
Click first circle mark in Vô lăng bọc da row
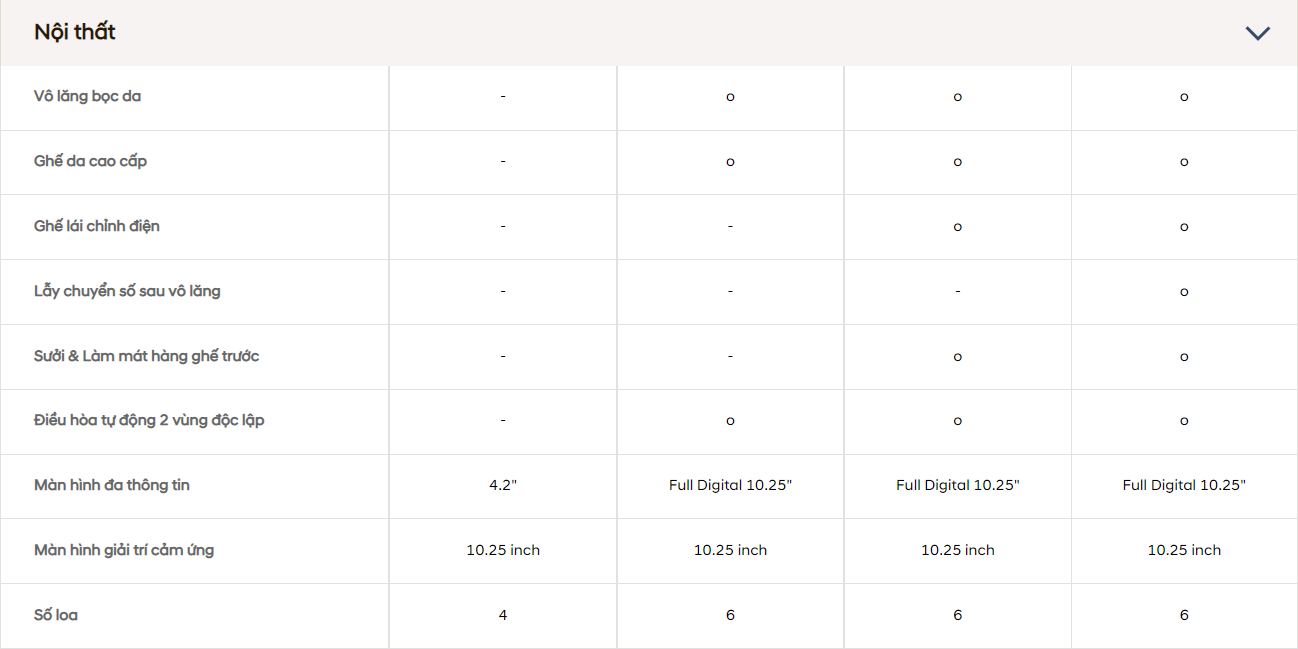pos(730,97)
